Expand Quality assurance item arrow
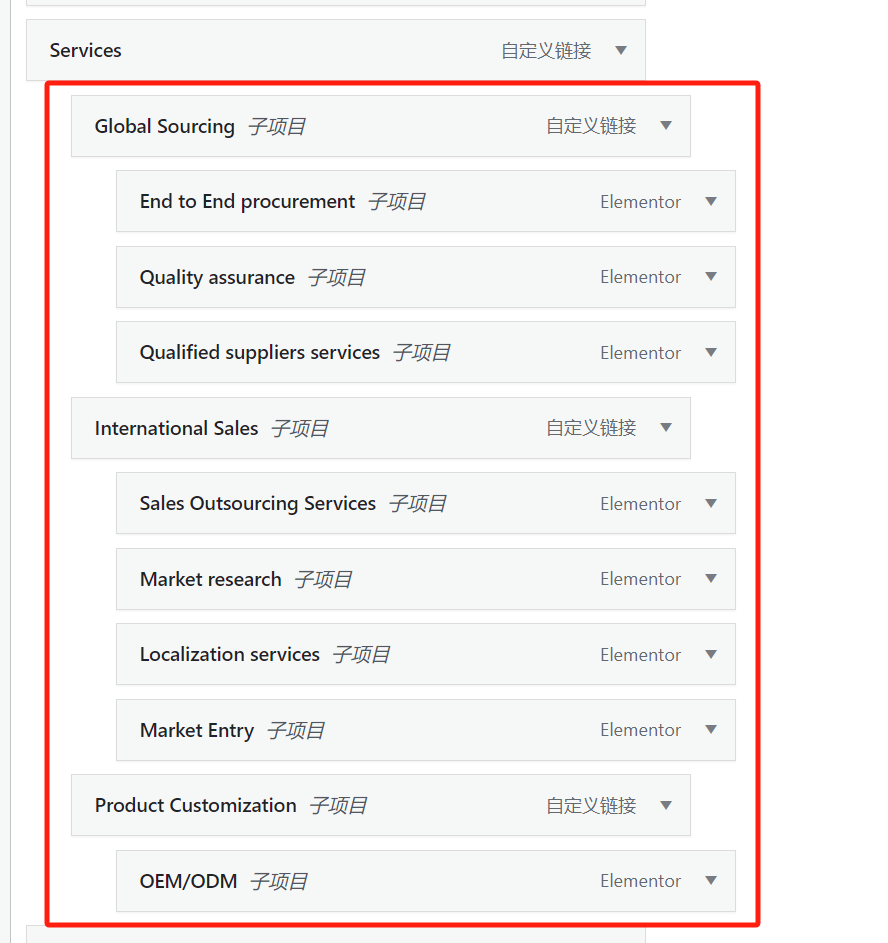Image resolution: width=888 pixels, height=943 pixels. [711, 277]
